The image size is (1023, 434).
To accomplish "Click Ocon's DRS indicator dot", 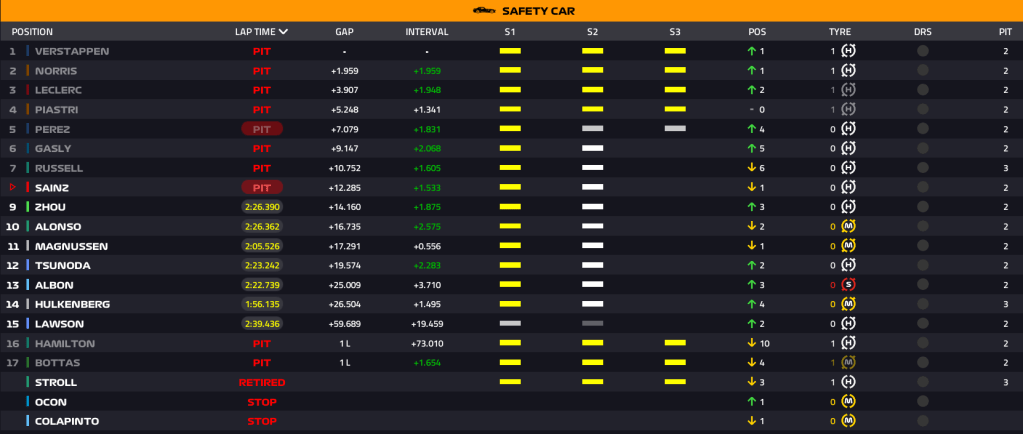I will point(923,401).
